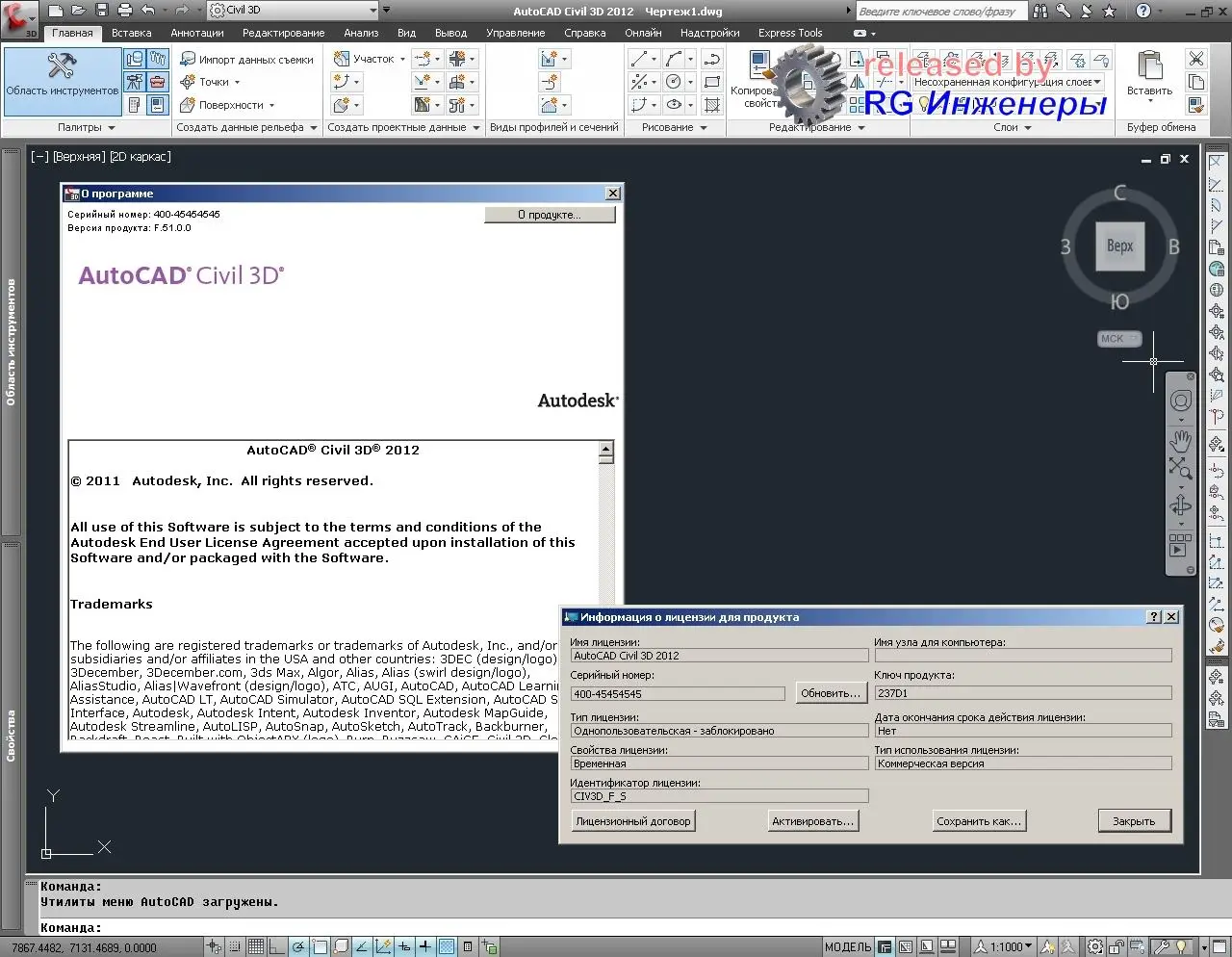
Task: Open the Express Tools tab
Action: [x=790, y=33]
